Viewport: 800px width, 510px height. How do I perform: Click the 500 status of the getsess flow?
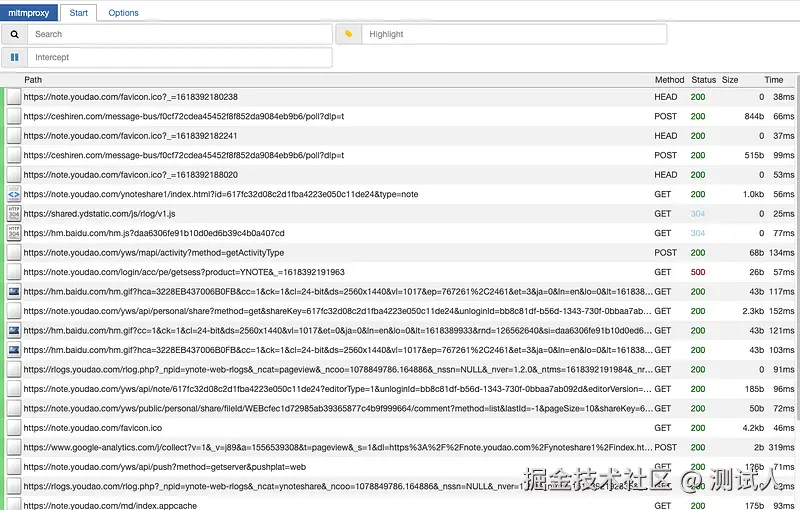point(698,272)
